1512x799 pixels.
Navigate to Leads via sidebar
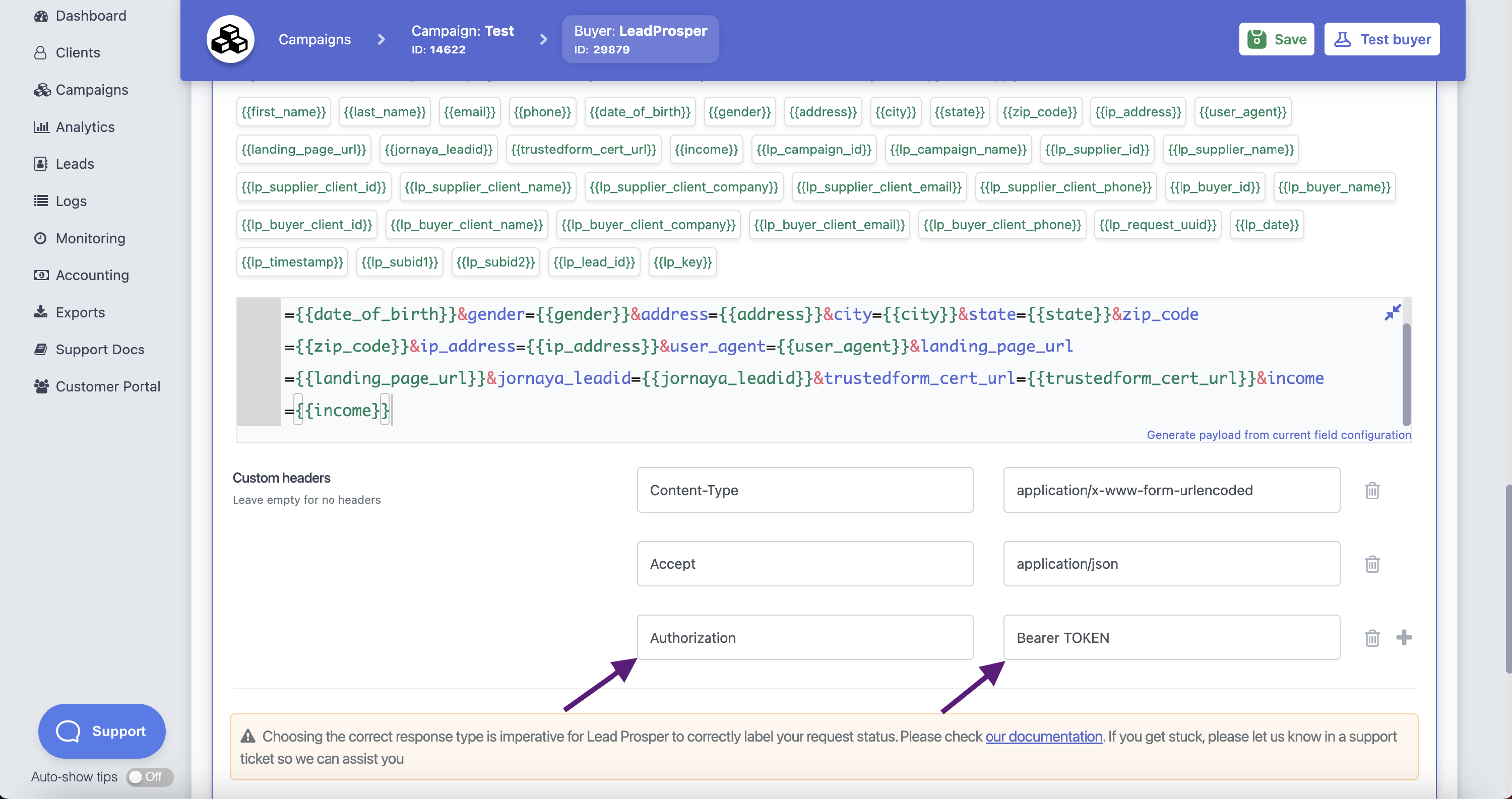click(75, 164)
